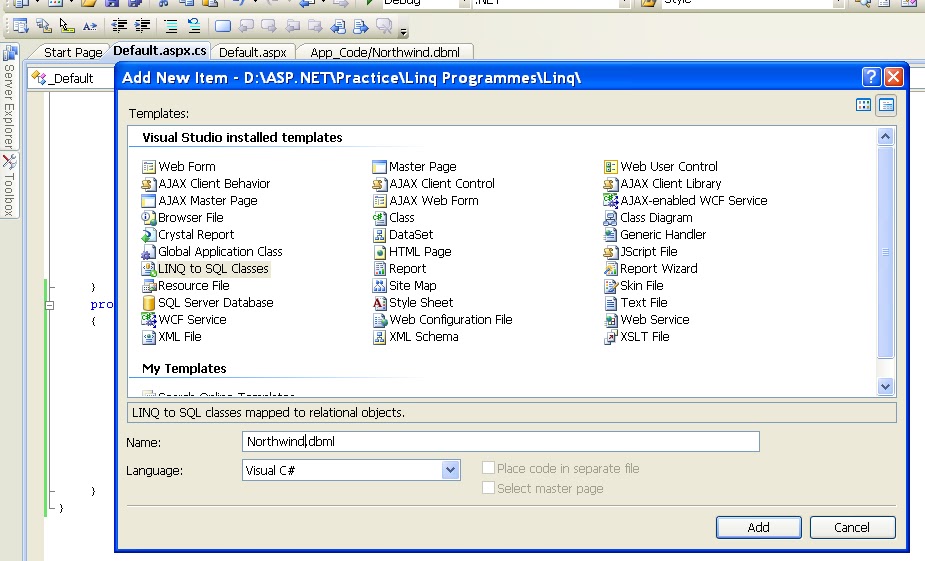This screenshot has height=561, width=925.
Task: Click Uncomment lines toolbar icon
Action: pos(193,25)
